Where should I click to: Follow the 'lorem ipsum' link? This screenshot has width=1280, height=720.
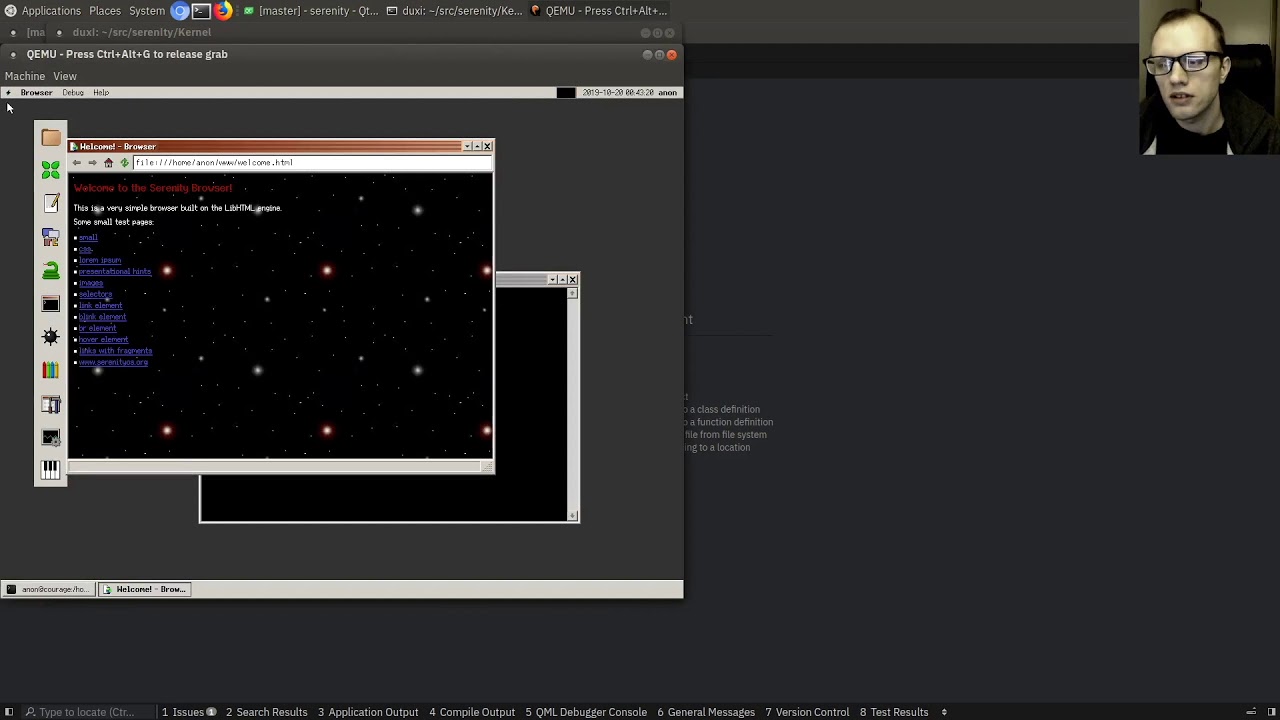pos(100,260)
